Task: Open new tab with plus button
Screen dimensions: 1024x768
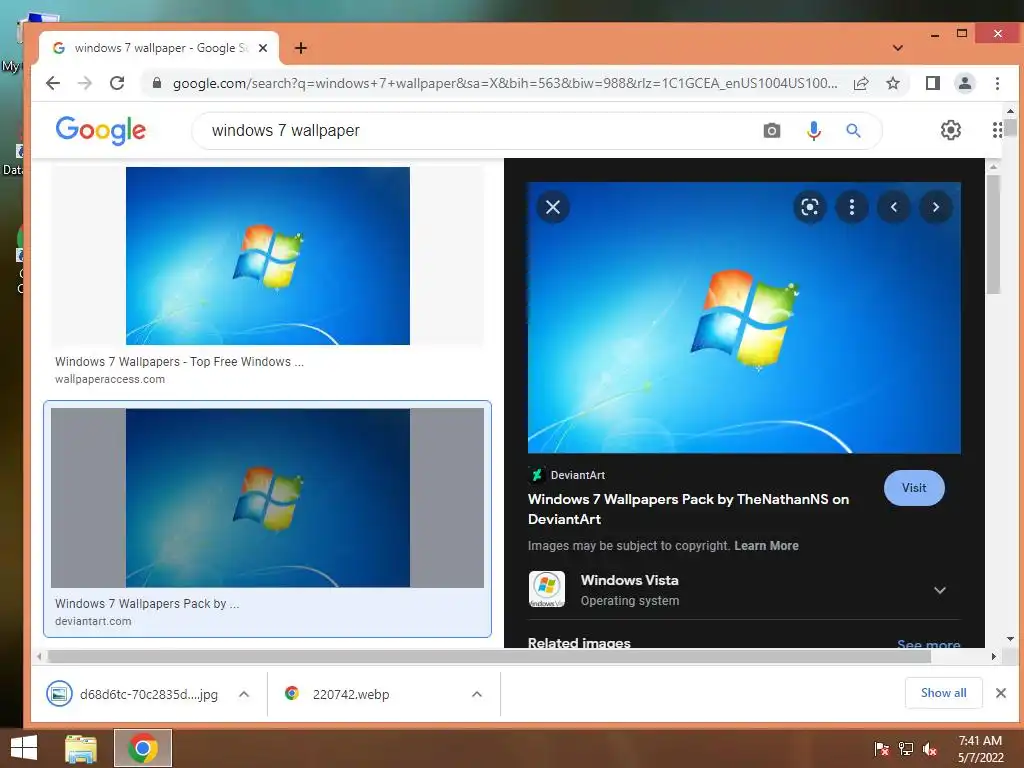Action: tap(300, 48)
